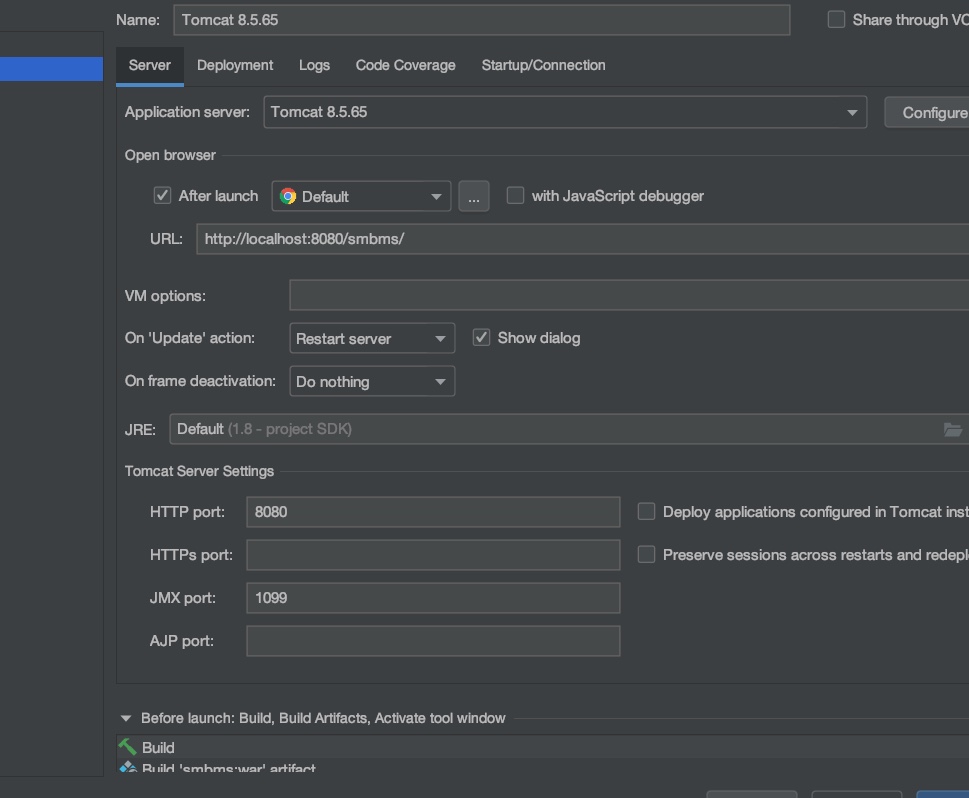
Task: Open the On 'Update' action dropdown
Action: pos(372,339)
